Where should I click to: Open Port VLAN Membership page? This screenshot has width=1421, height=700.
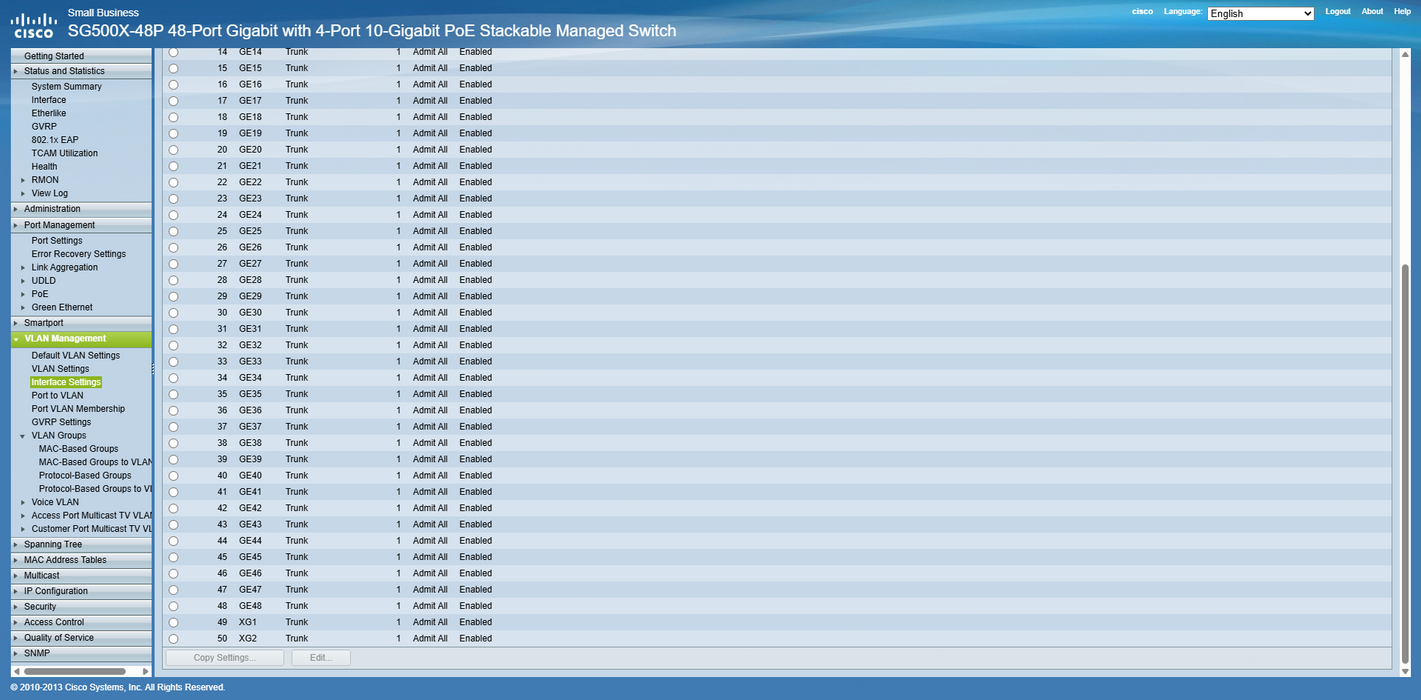point(78,408)
